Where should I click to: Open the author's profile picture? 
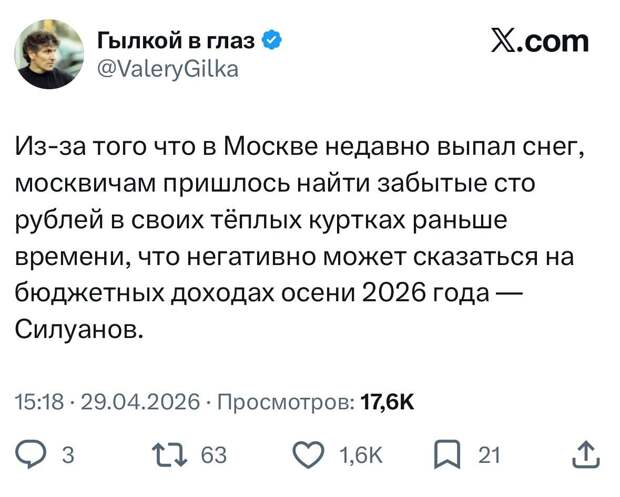pos(50,54)
